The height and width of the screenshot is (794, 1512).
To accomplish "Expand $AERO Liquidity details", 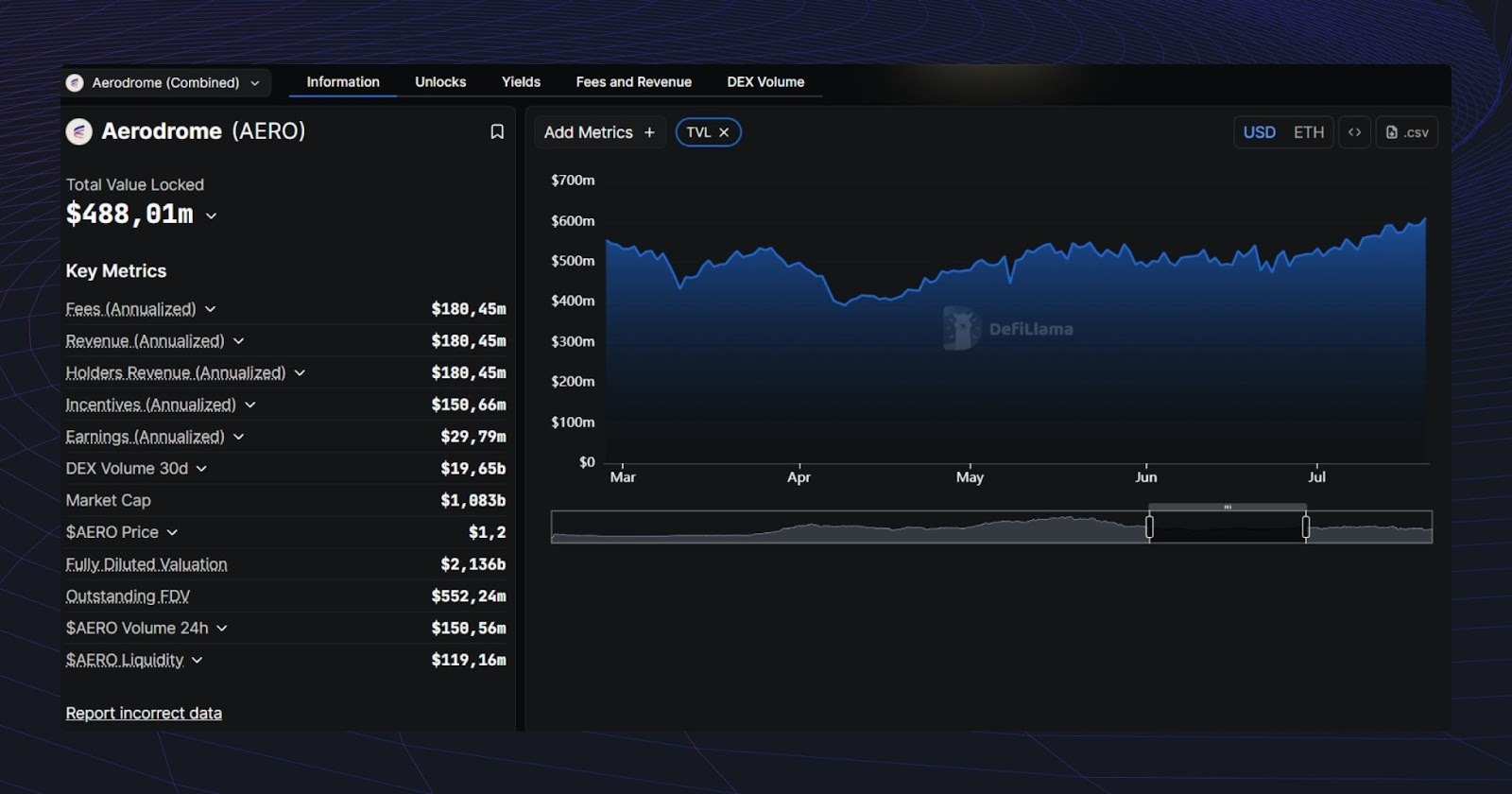I will (197, 661).
